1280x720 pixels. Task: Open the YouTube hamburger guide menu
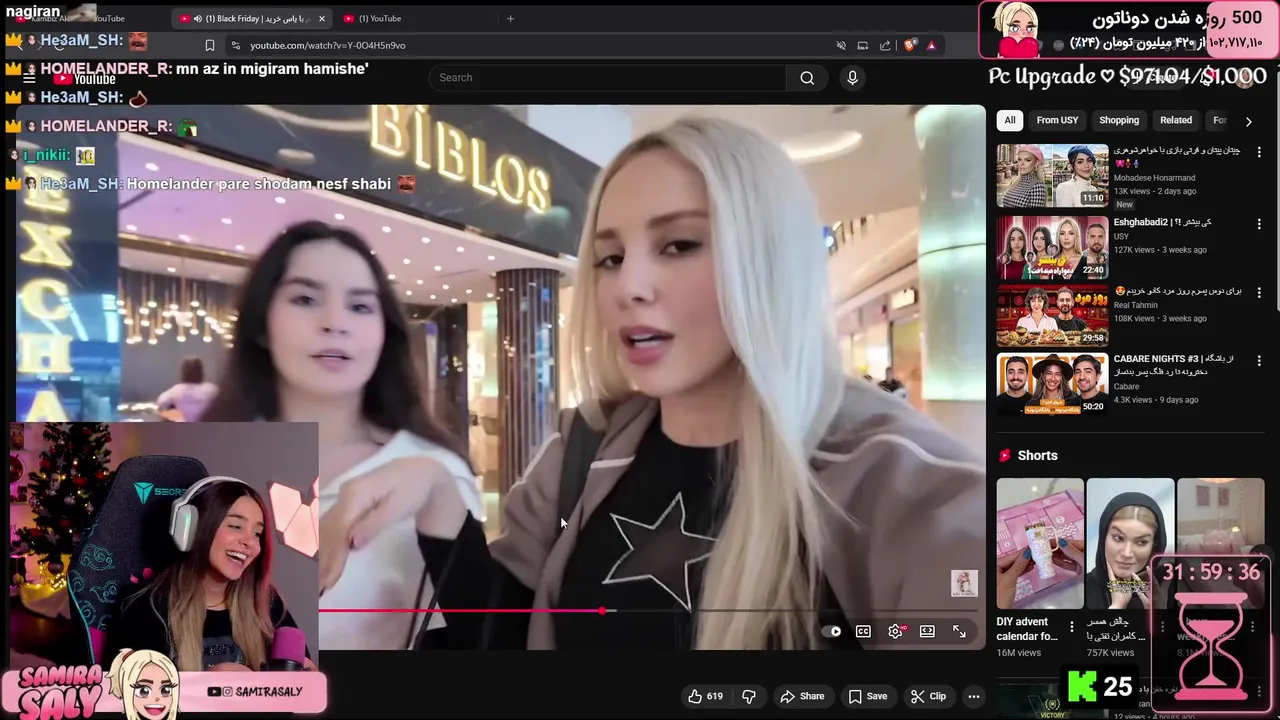[x=29, y=78]
